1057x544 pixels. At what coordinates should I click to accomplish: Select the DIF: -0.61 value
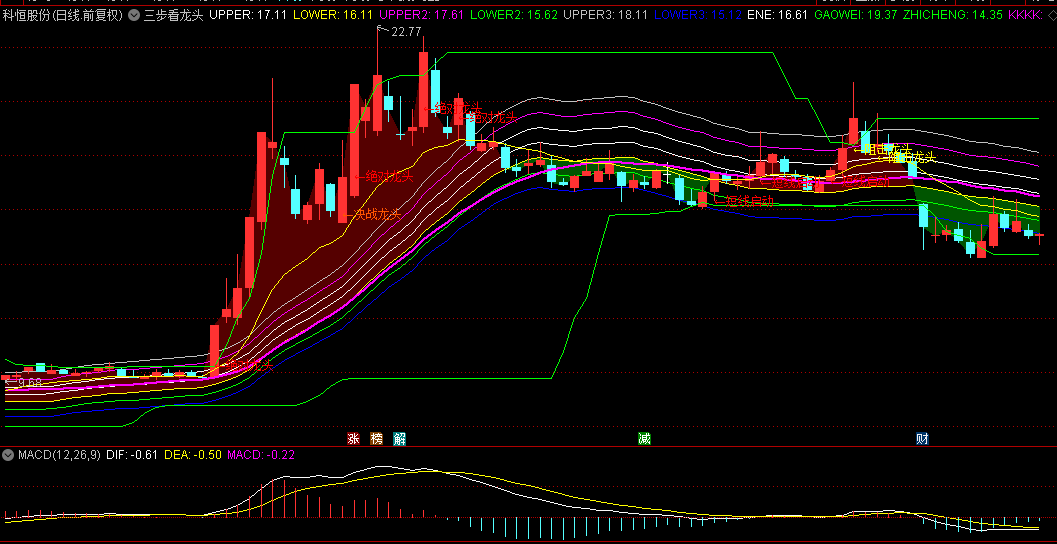click(x=132, y=454)
